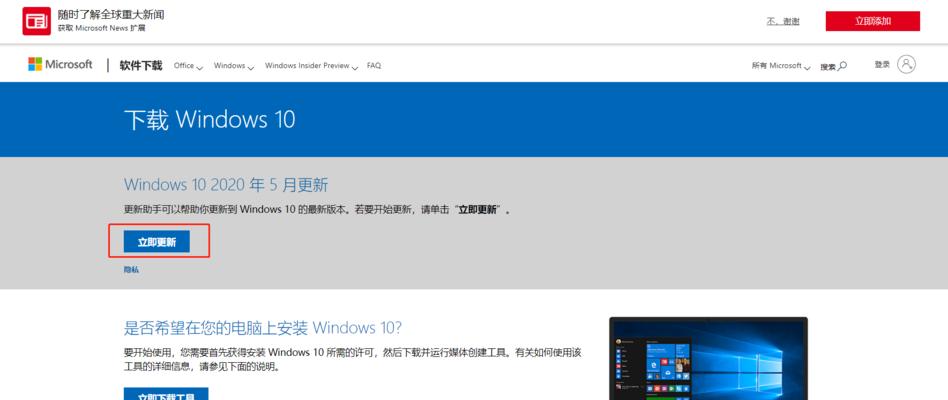Viewport: 948px width, 400px height.
Task: Click the 立即更新 blue button
Action: click(157, 242)
